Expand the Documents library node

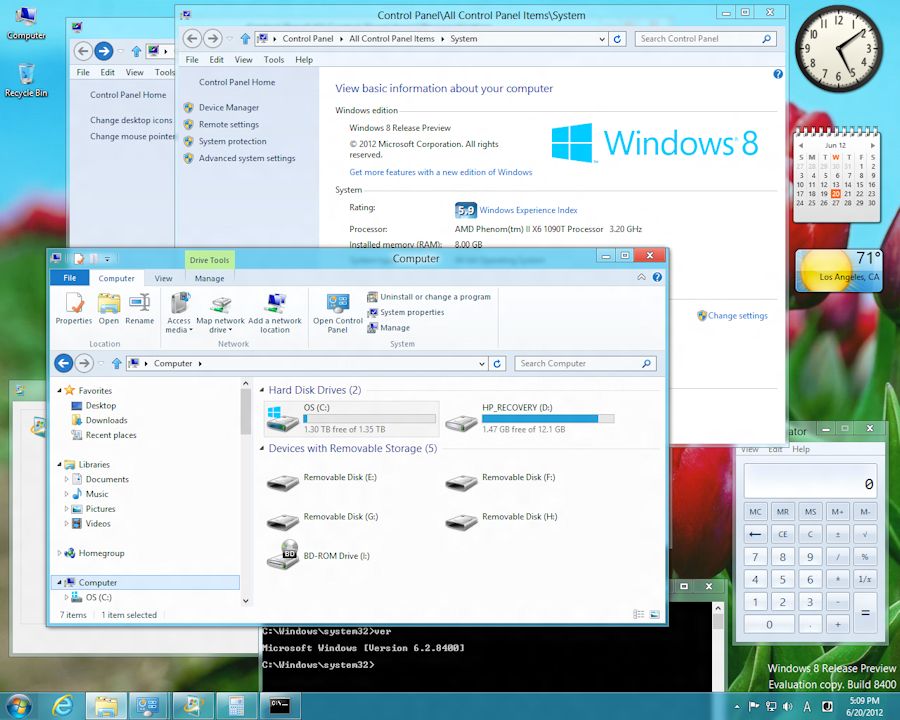click(67, 479)
